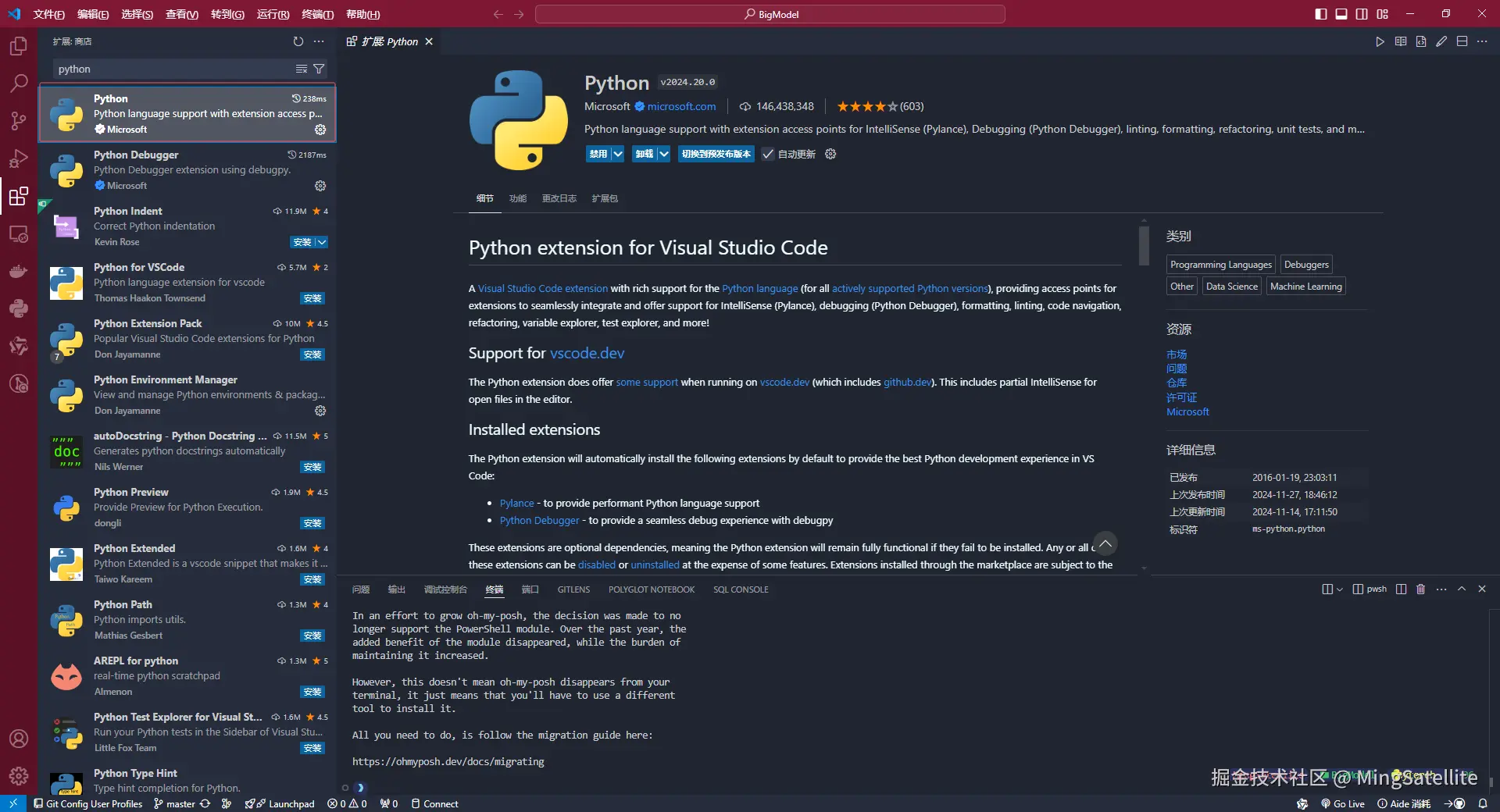Open the 文件(F) menu

tap(49, 14)
